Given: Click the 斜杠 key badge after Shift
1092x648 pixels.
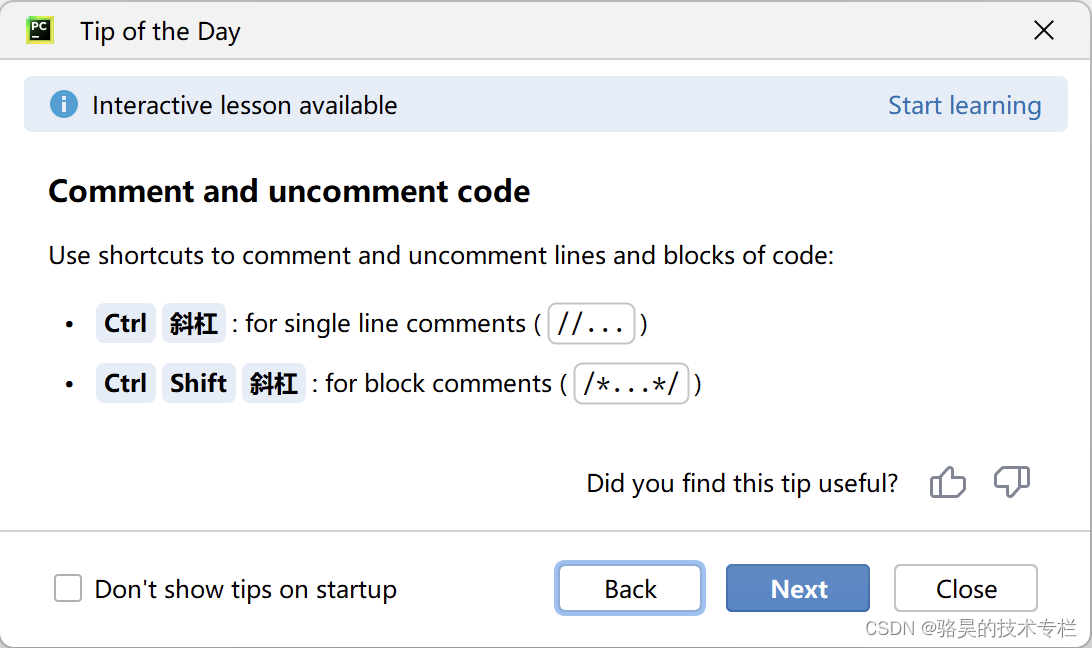Looking at the screenshot, I should click(x=274, y=383).
